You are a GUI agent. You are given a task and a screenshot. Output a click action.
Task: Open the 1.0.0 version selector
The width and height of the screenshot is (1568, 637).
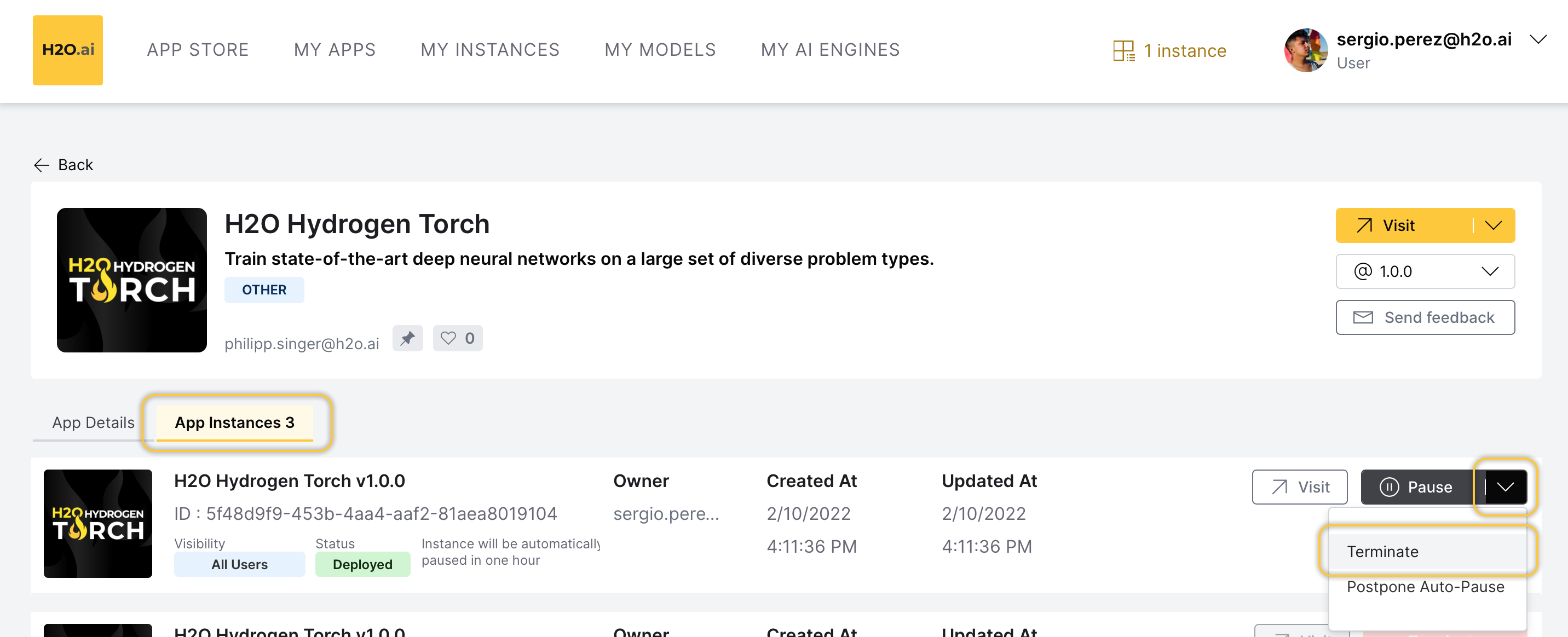pyautogui.click(x=1425, y=271)
